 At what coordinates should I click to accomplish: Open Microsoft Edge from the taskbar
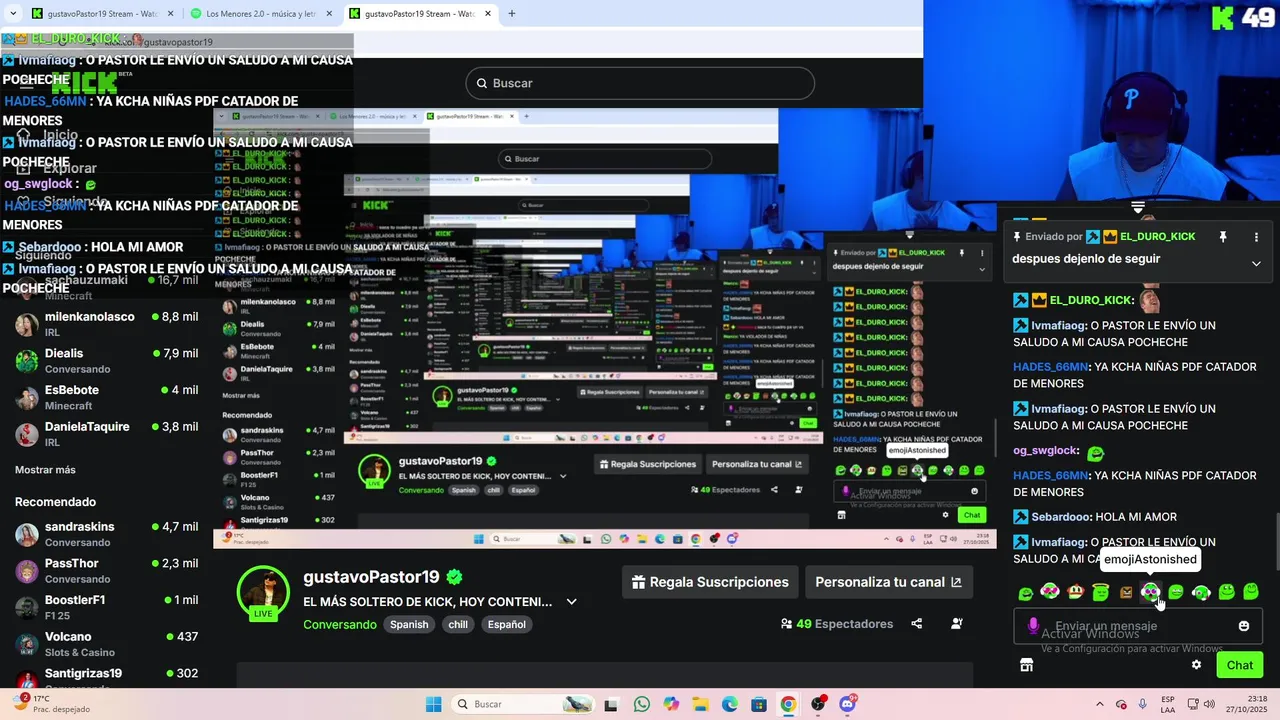729,704
